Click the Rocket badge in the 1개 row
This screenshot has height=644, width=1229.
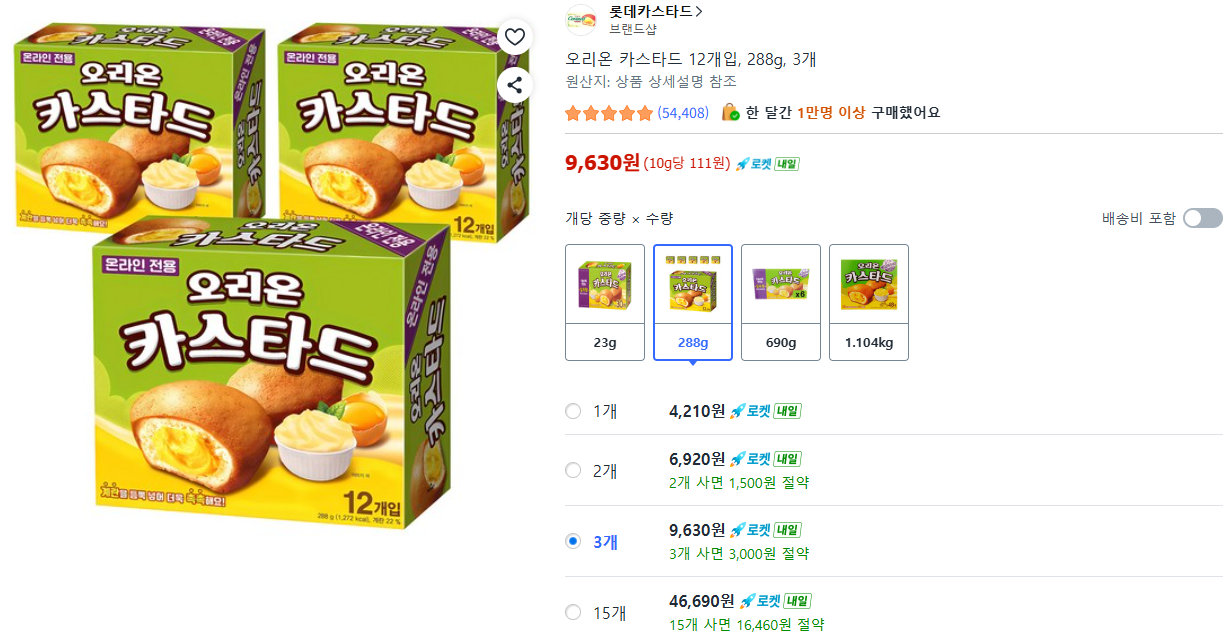point(765,411)
